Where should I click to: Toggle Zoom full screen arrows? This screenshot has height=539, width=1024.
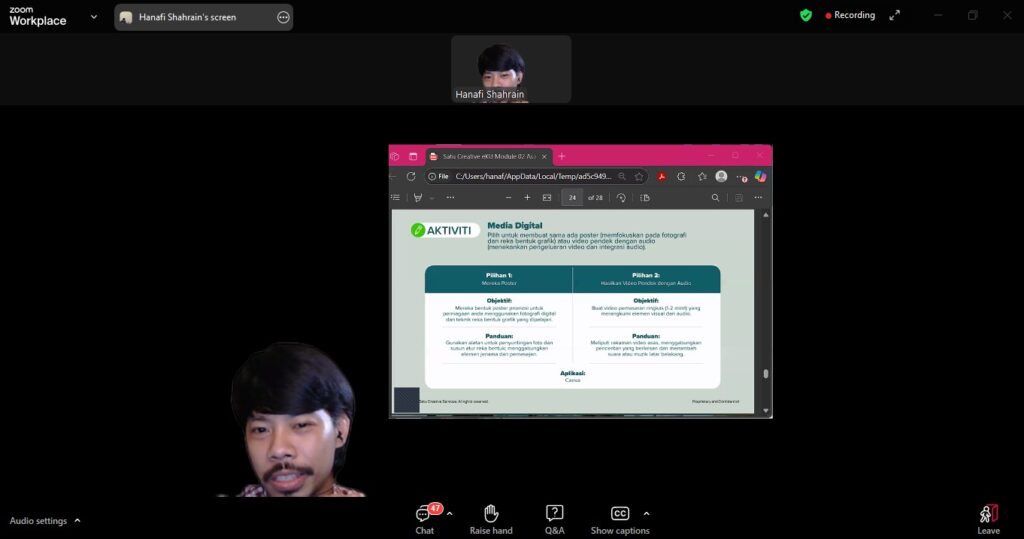tap(894, 15)
